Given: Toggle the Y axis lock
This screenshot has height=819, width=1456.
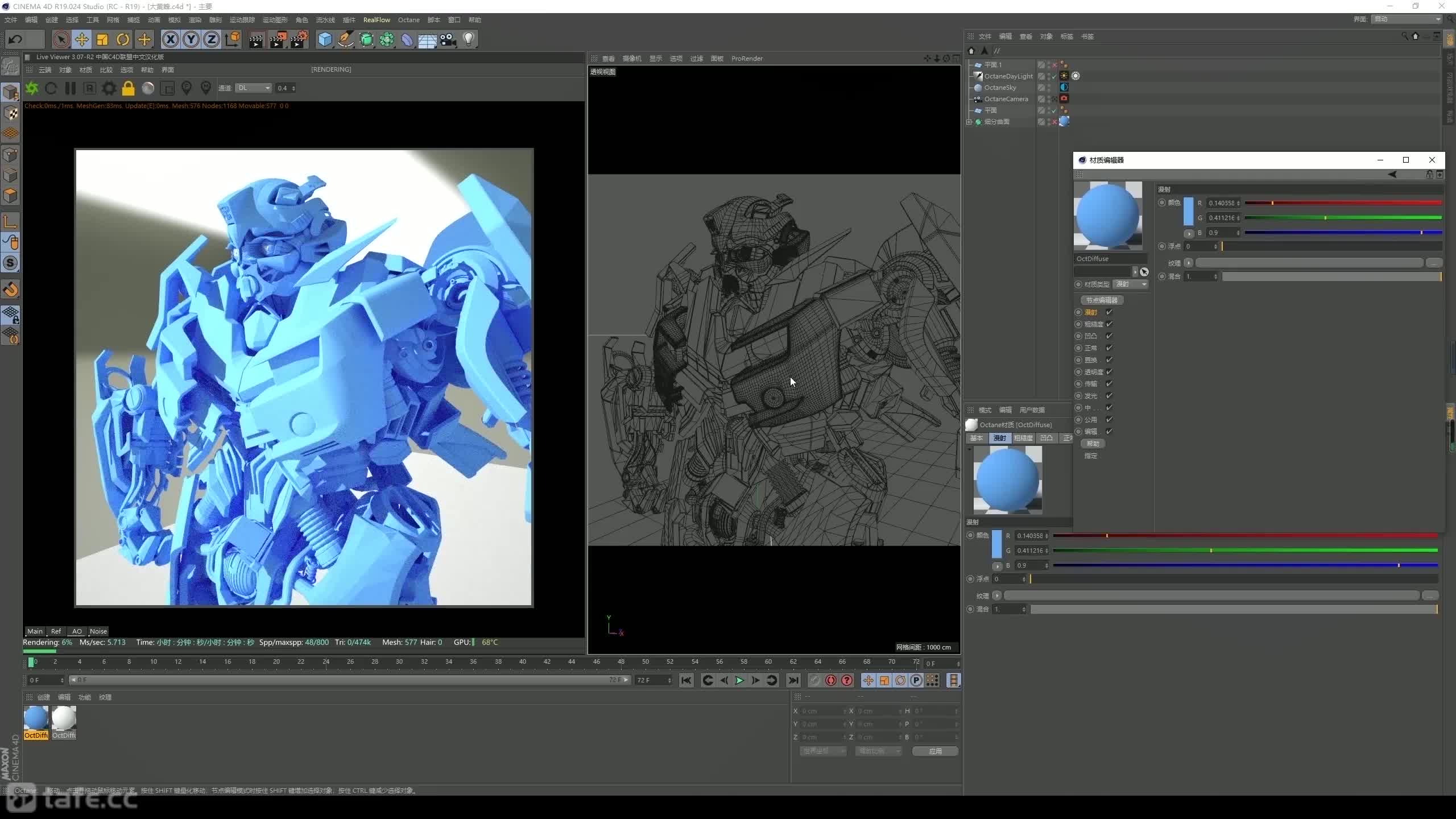Looking at the screenshot, I should [x=191, y=39].
